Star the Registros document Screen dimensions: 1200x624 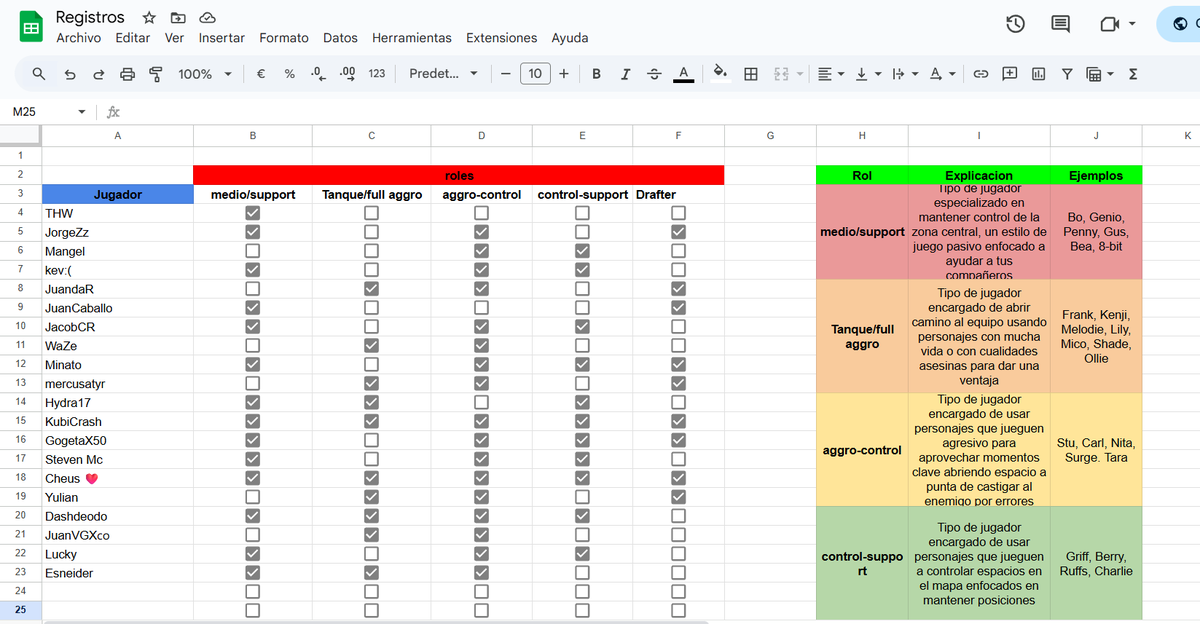pyautogui.click(x=149, y=18)
